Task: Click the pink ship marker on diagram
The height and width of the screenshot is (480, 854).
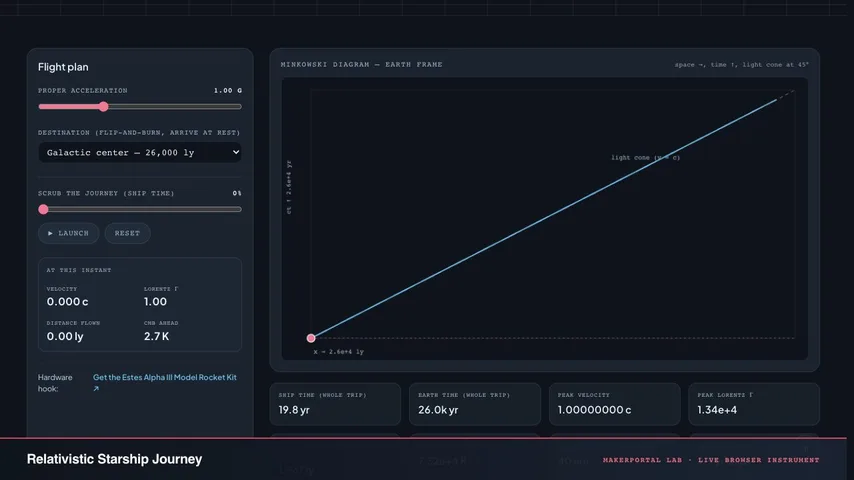Action: point(311,338)
